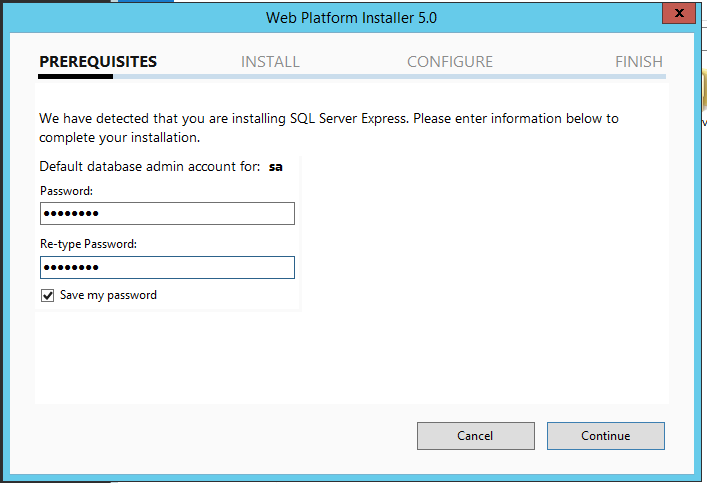The width and height of the screenshot is (707, 483).
Task: Go to the INSTALL step heading
Action: 270,62
